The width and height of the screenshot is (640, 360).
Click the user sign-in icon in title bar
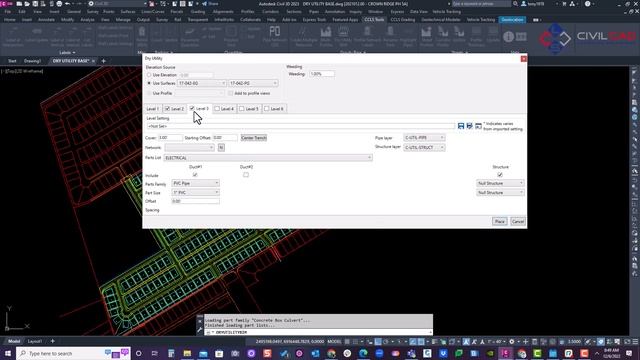(x=524, y=4)
